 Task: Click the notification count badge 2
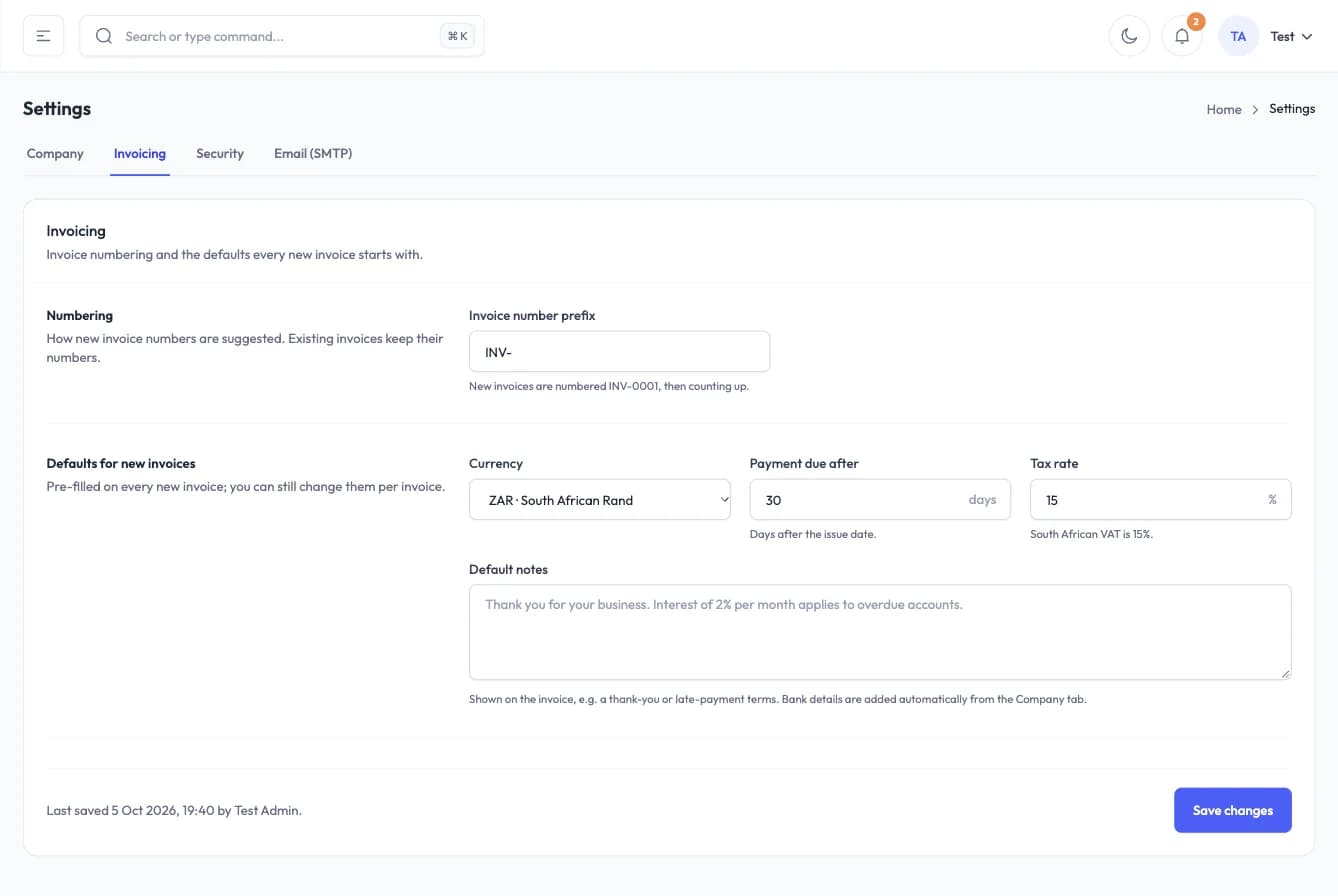pyautogui.click(x=1196, y=21)
